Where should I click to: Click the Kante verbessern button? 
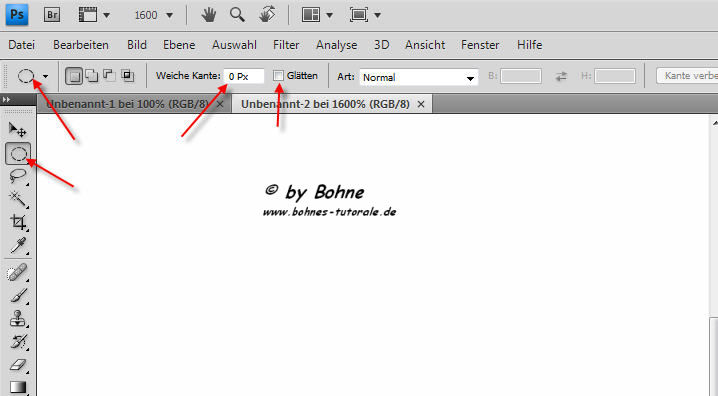687,76
